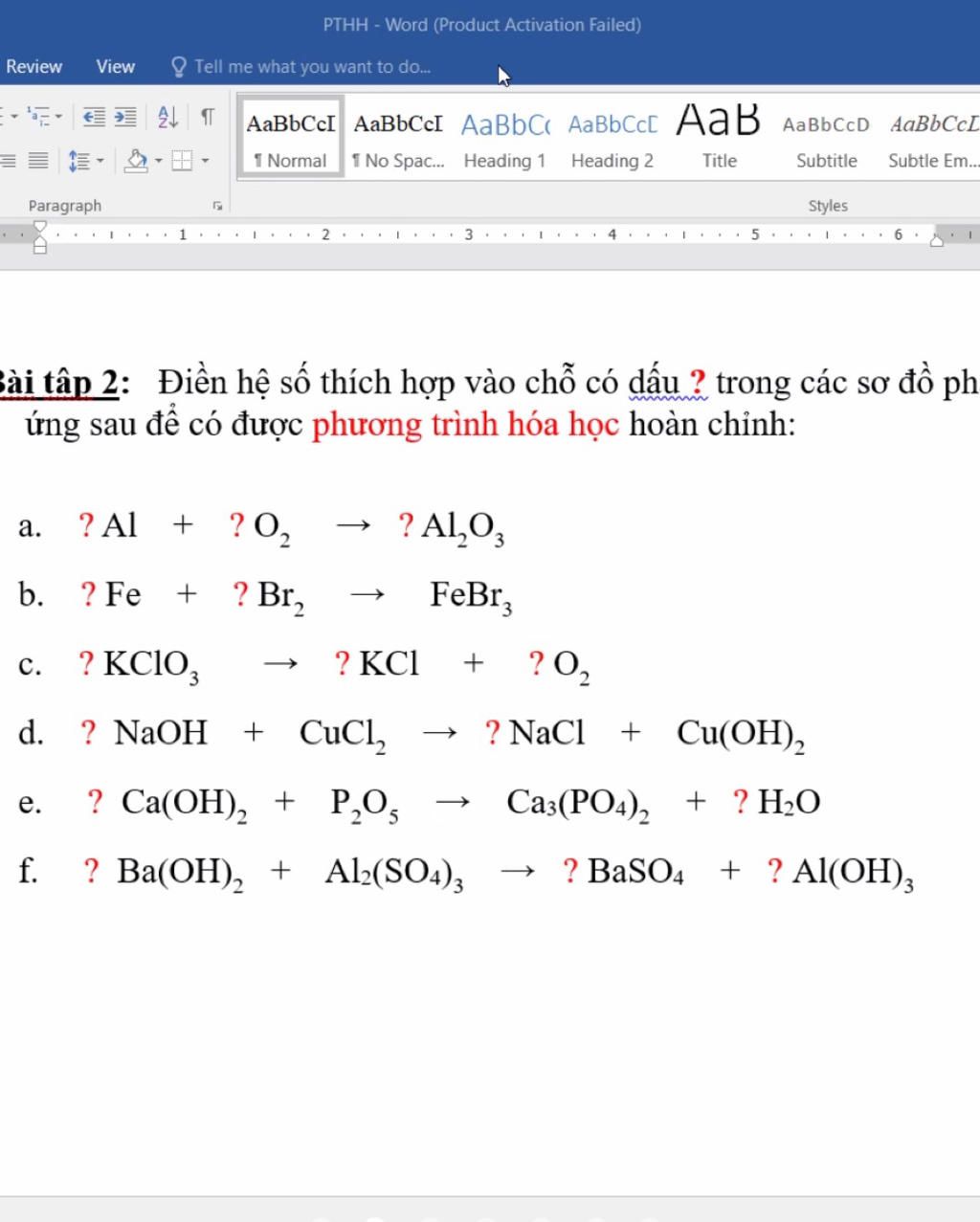This screenshot has width=980, height=1222.
Task: Apply the Heading 2 style
Action: click(612, 138)
